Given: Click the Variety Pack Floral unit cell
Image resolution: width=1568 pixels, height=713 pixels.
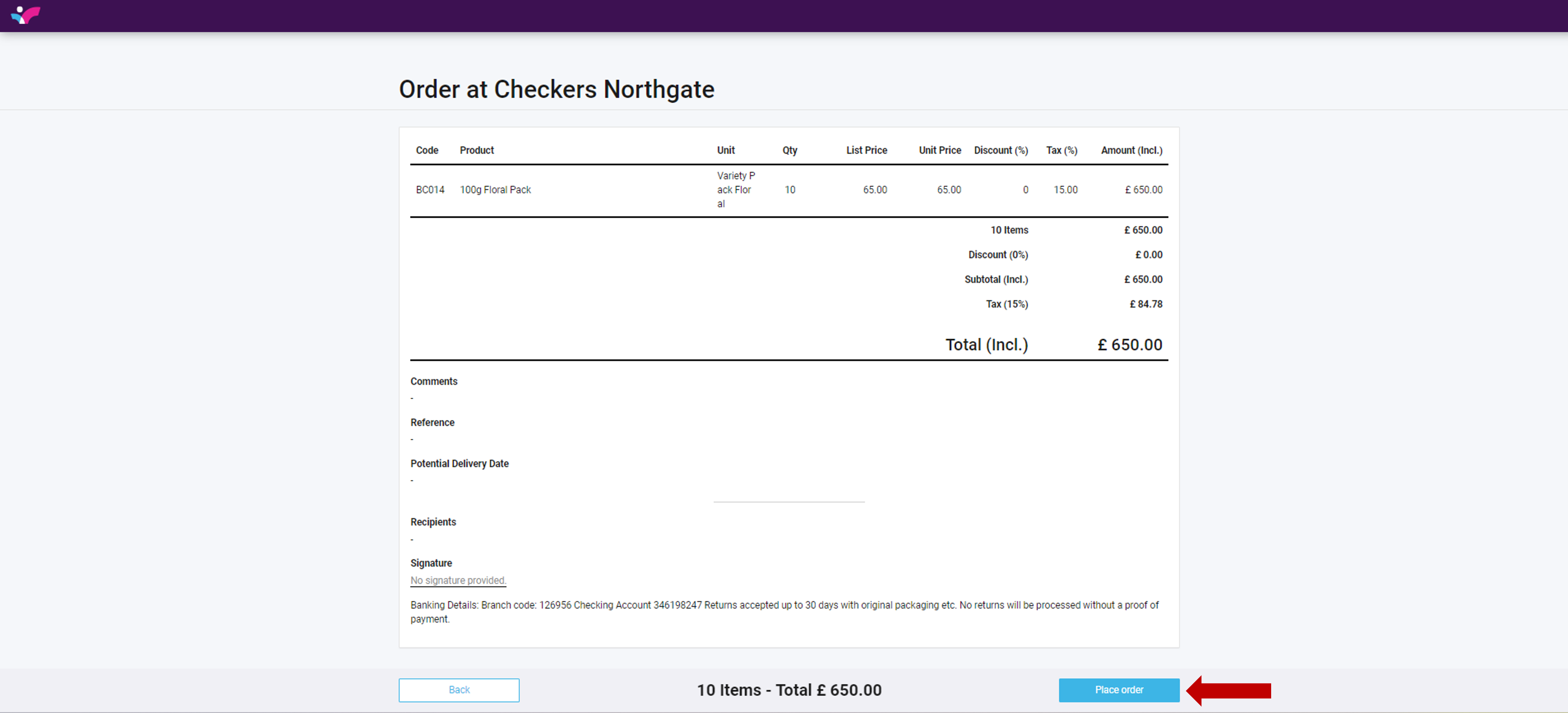Looking at the screenshot, I should (735, 189).
